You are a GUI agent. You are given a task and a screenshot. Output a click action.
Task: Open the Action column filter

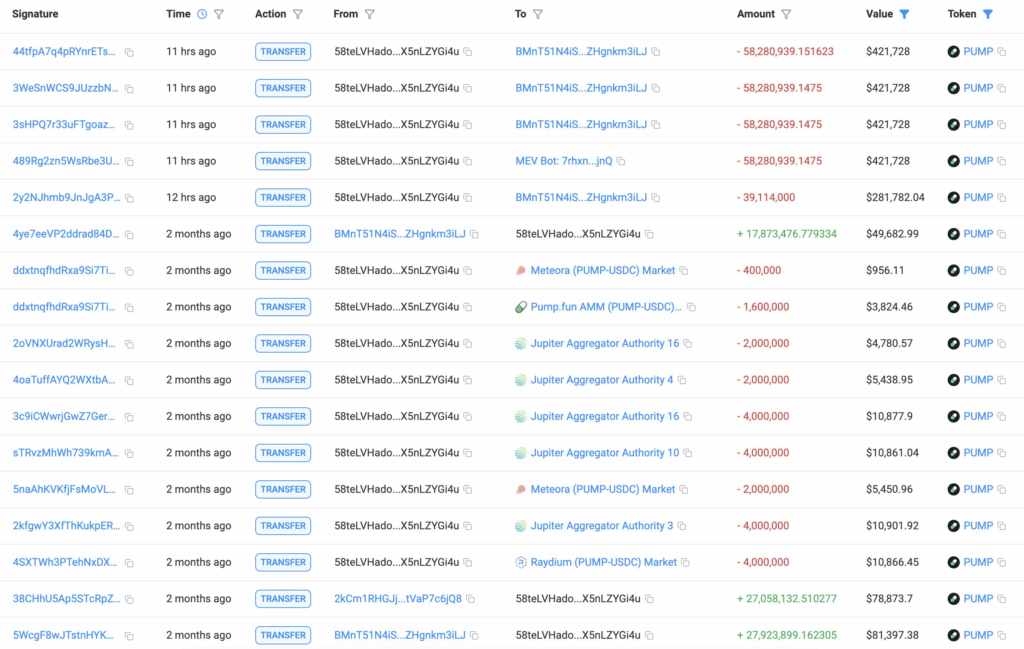coord(298,14)
